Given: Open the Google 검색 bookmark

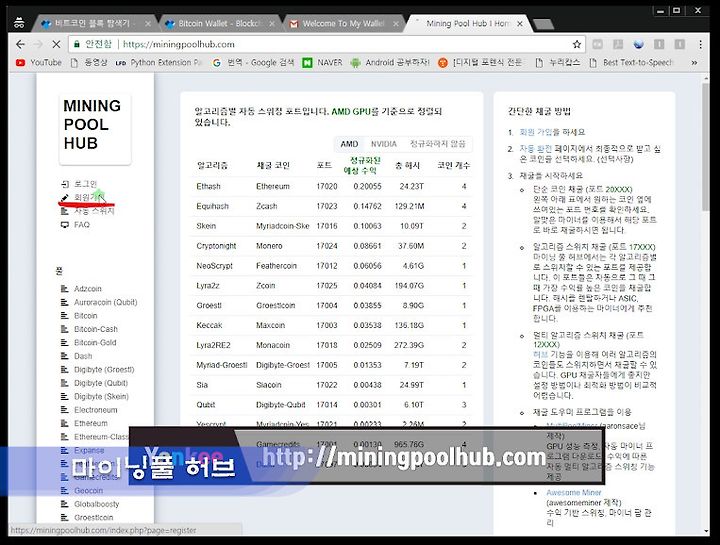Looking at the screenshot, I should click(253, 62).
